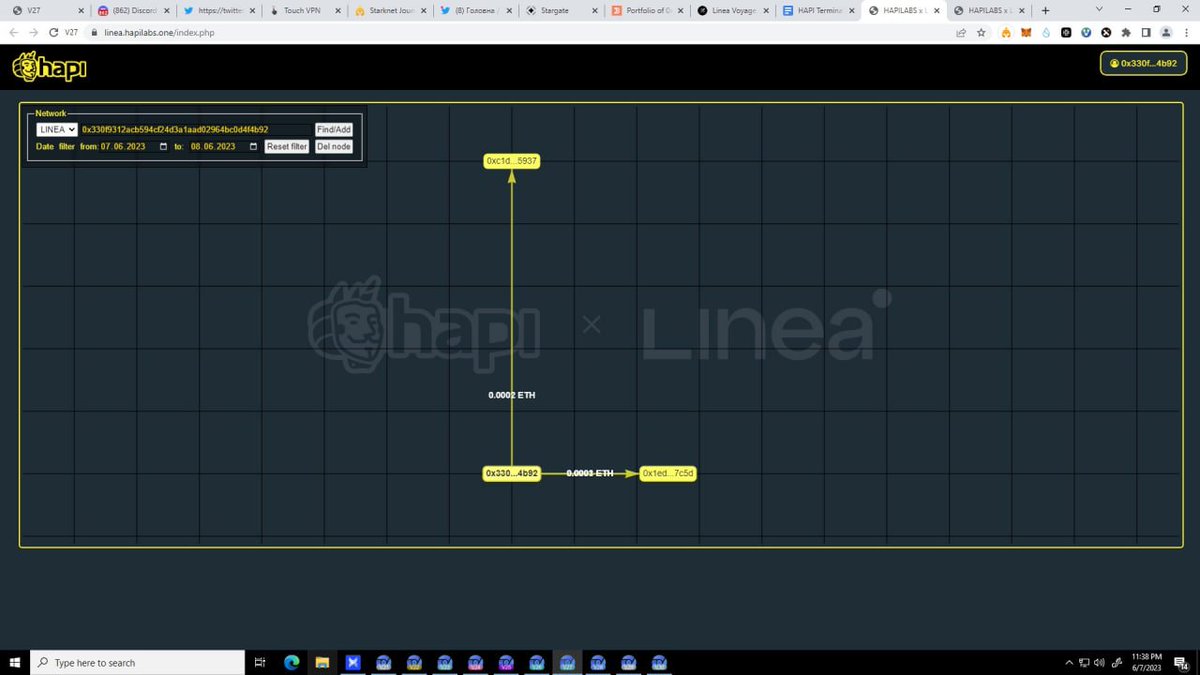The image size is (1200, 675).
Task: Switch to the V27 browser tab
Action: click(x=48, y=10)
